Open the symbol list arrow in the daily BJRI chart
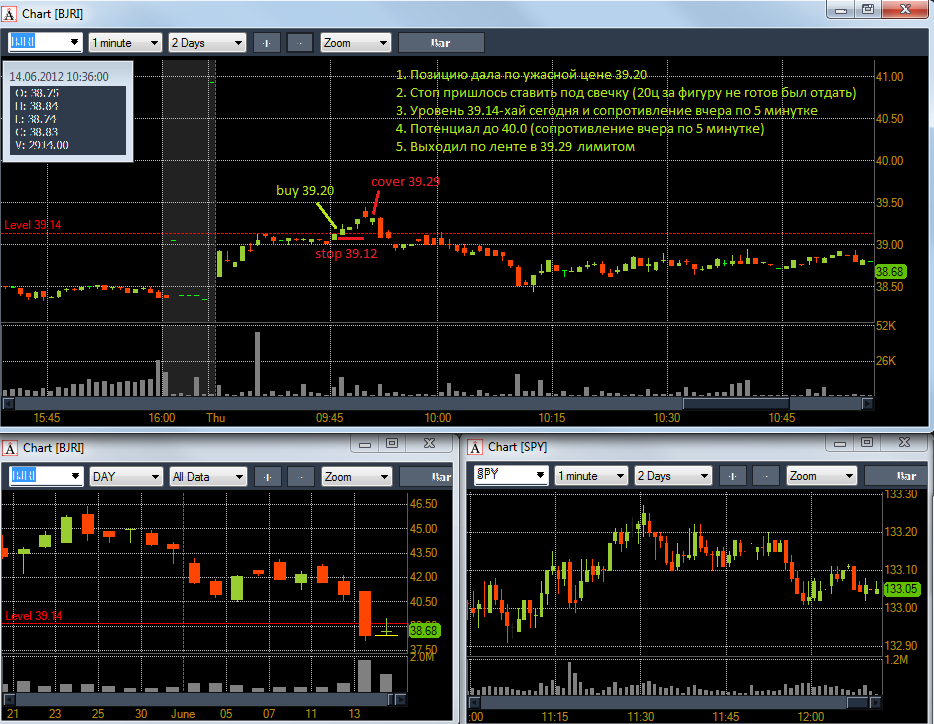934x724 pixels. [75, 476]
